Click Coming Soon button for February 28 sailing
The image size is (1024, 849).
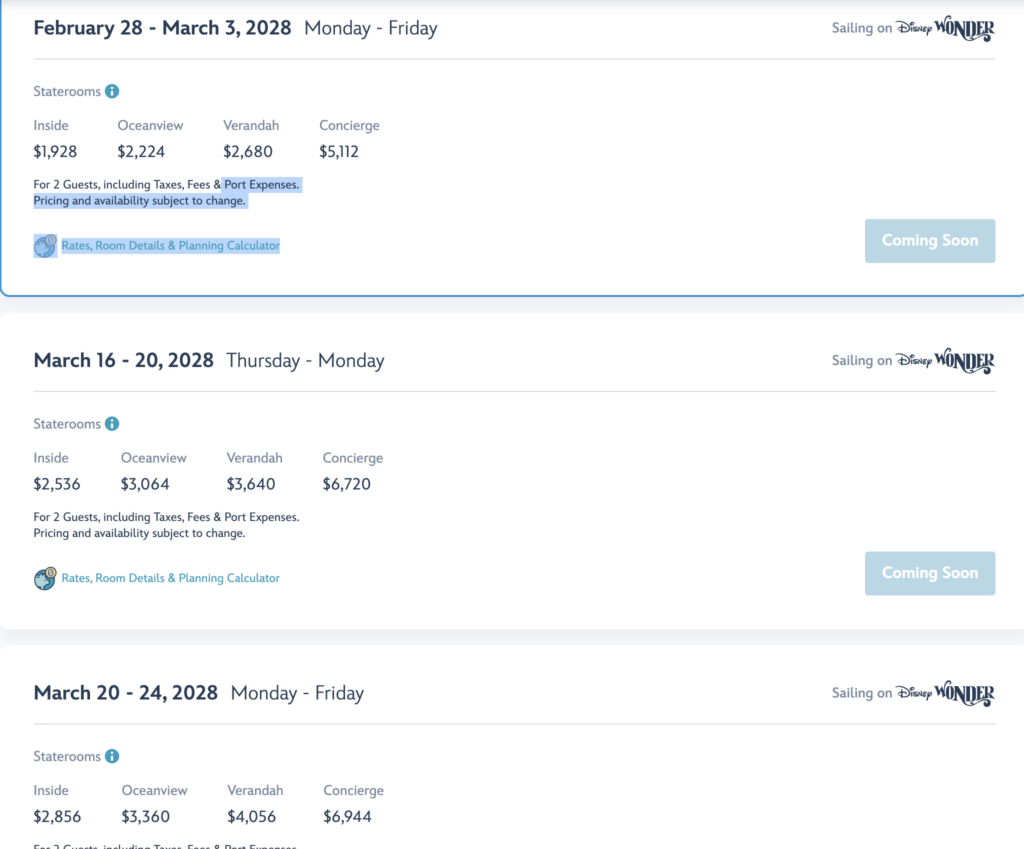pos(930,241)
